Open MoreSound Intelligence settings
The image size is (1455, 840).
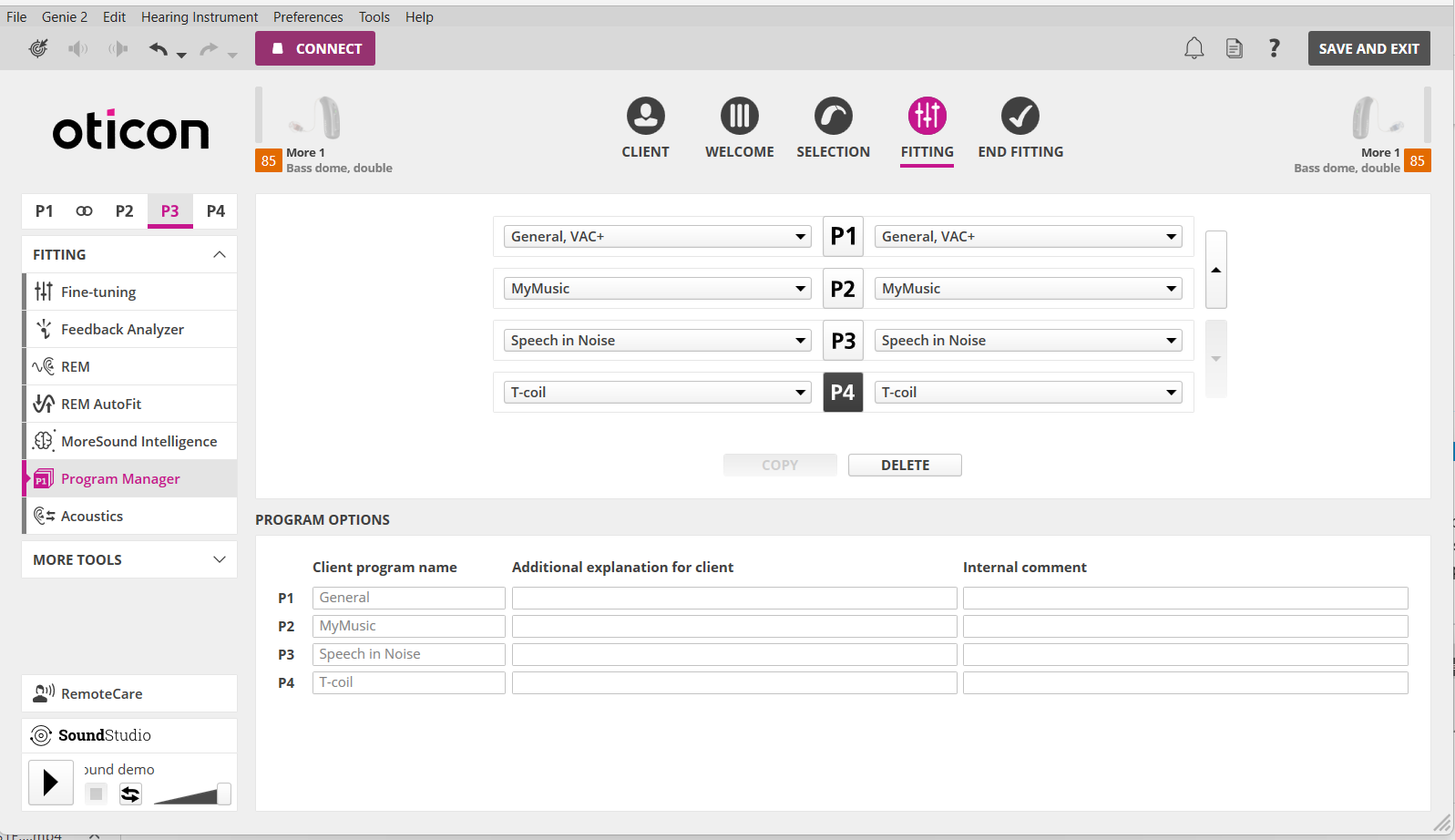coord(129,441)
